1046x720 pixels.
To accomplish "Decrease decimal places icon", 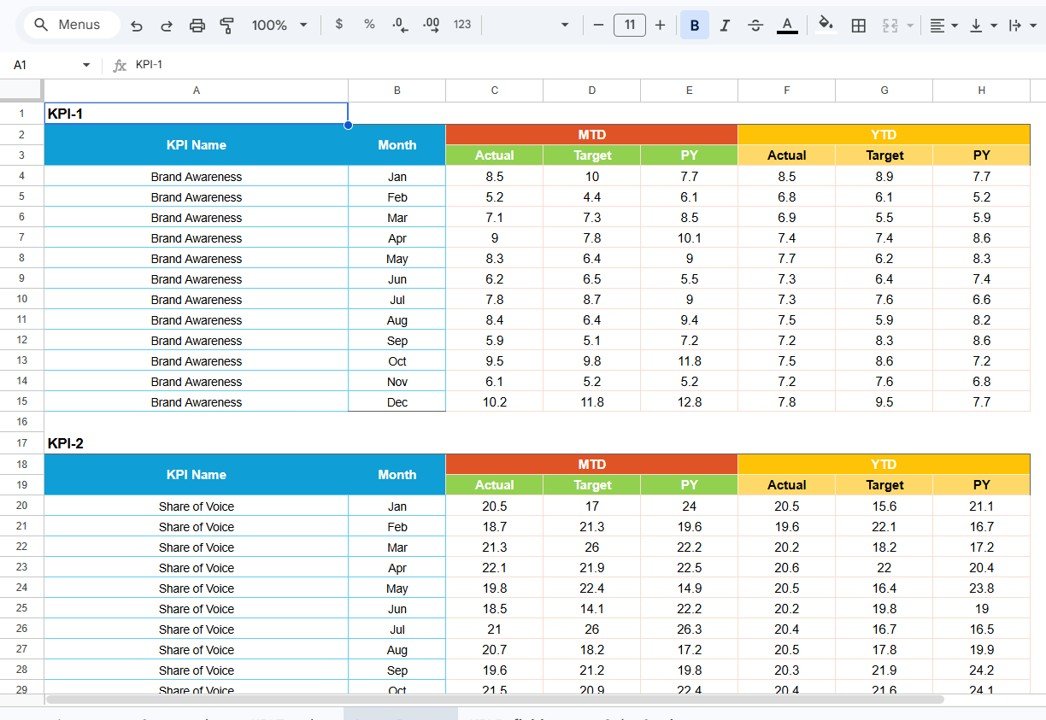I will tap(400, 25).
